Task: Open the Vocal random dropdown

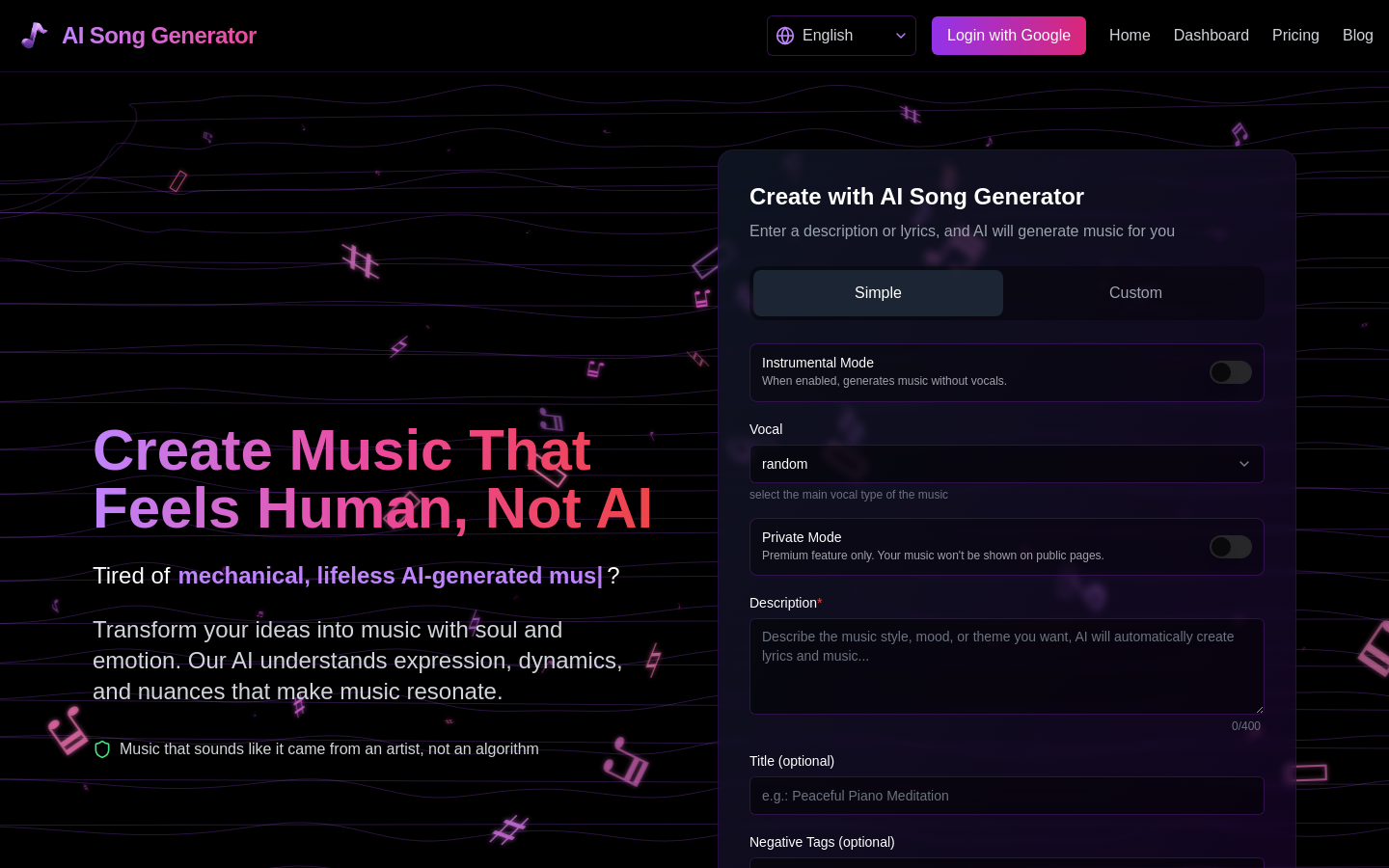Action: [1007, 464]
